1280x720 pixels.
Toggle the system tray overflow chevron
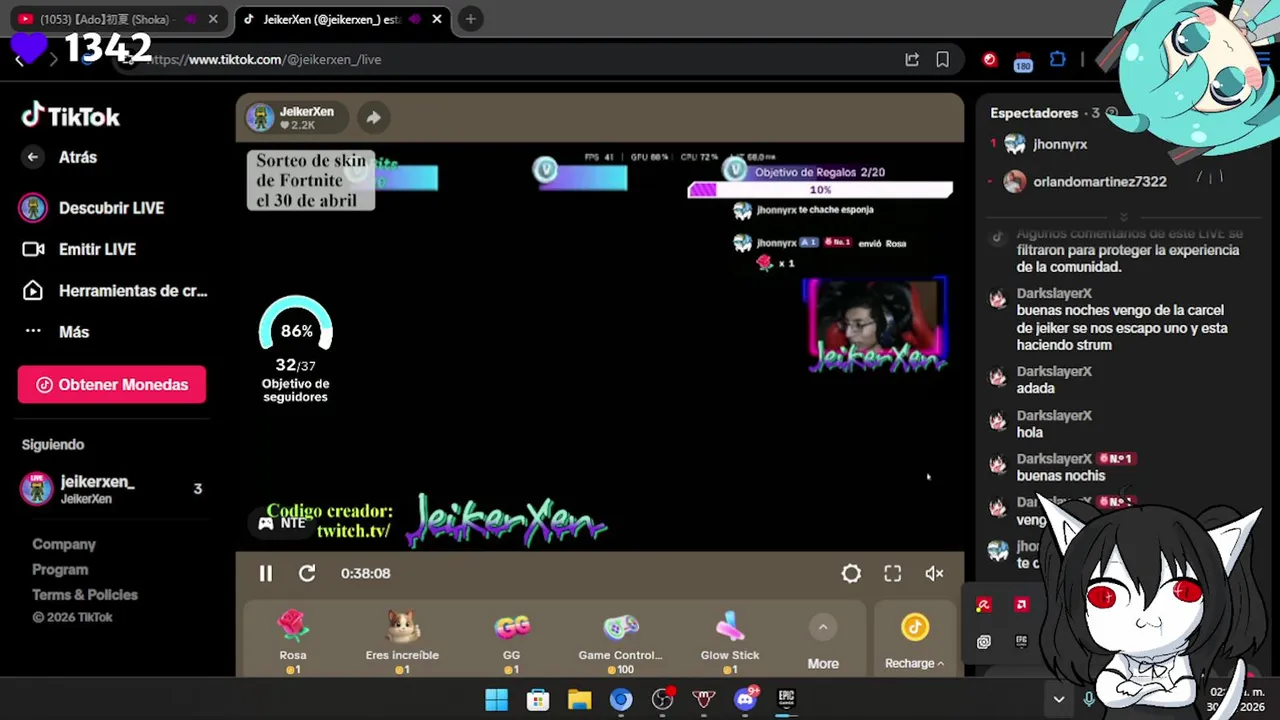coord(1059,700)
